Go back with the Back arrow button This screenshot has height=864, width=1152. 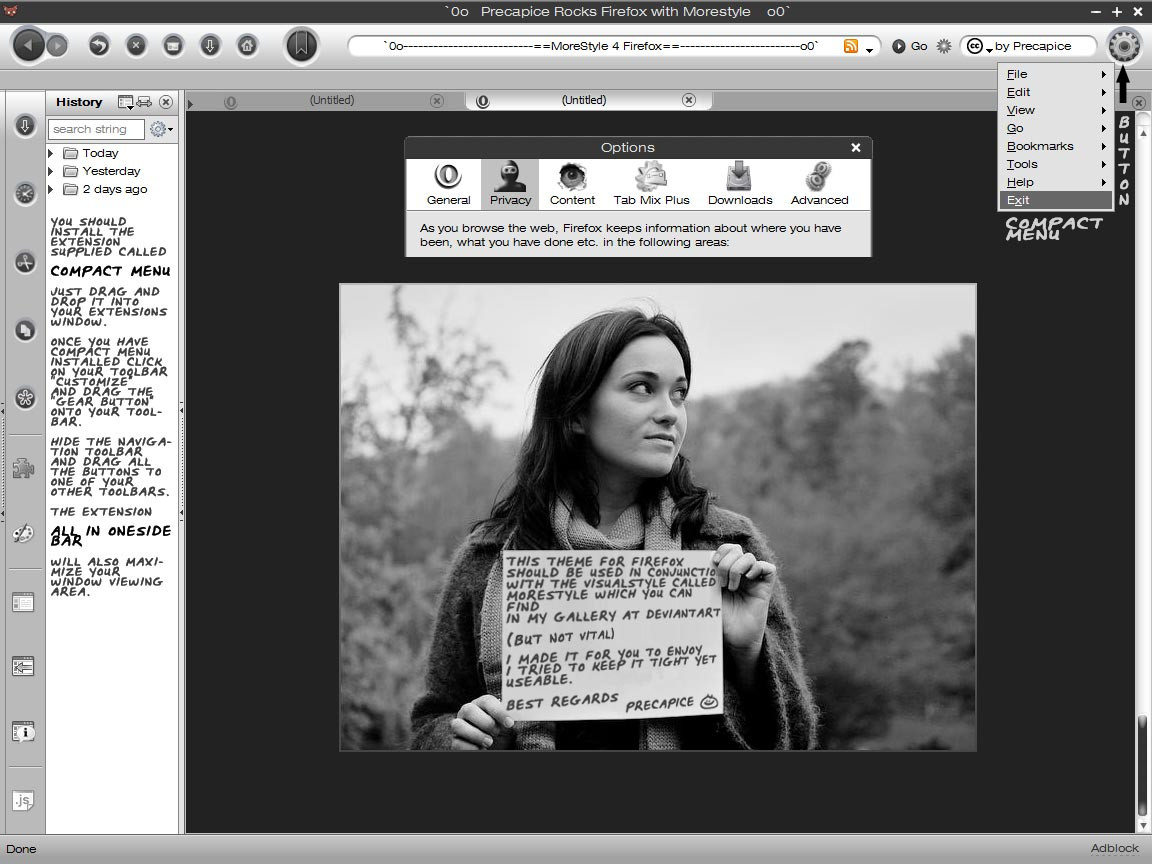point(28,46)
